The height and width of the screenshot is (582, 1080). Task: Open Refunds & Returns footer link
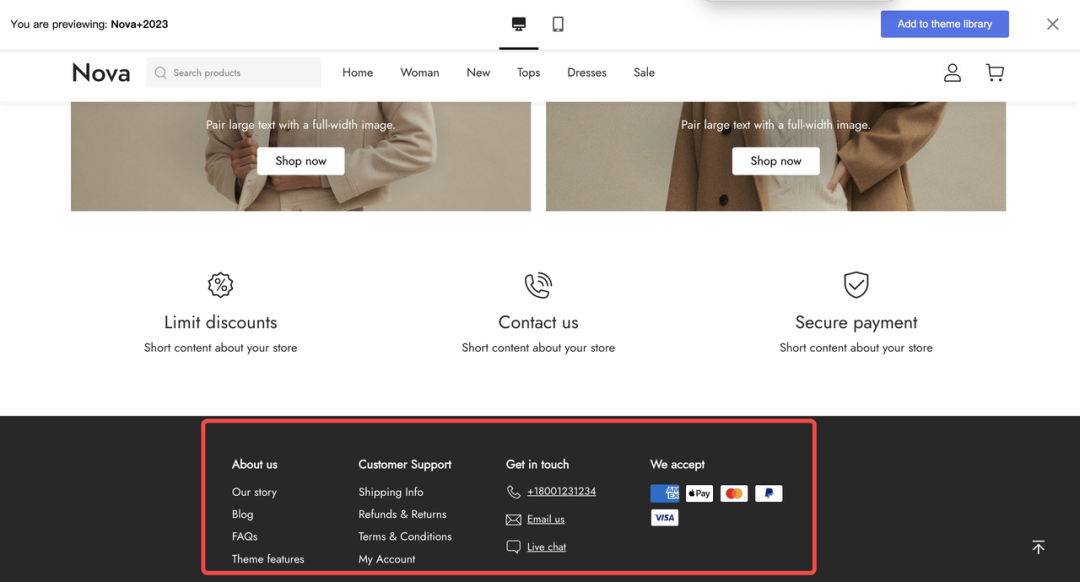coord(402,514)
